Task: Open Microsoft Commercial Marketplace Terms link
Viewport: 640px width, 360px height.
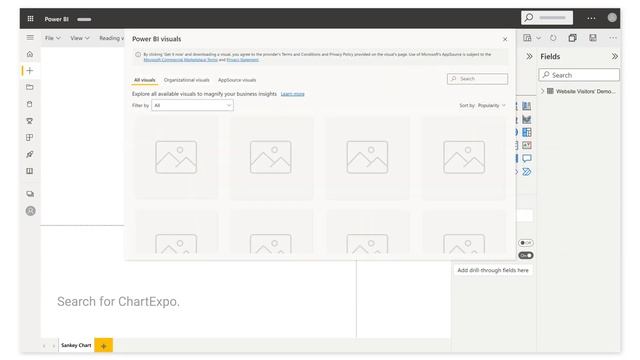Action: [x=180, y=60]
